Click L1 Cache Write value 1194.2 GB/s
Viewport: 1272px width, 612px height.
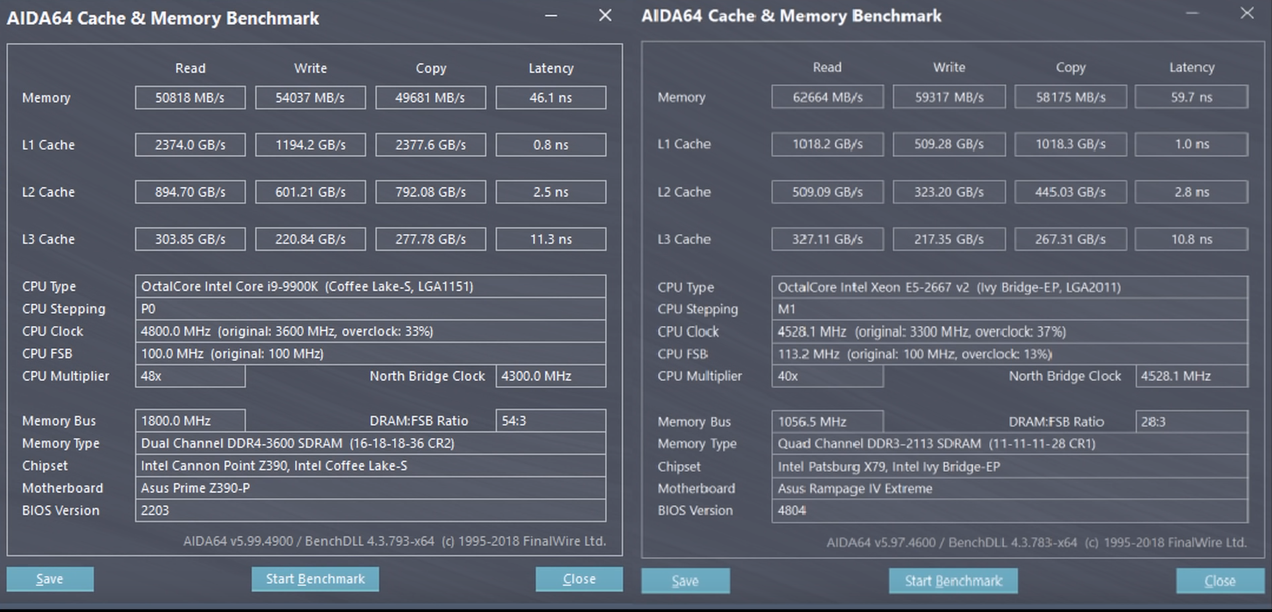pyautogui.click(x=310, y=145)
